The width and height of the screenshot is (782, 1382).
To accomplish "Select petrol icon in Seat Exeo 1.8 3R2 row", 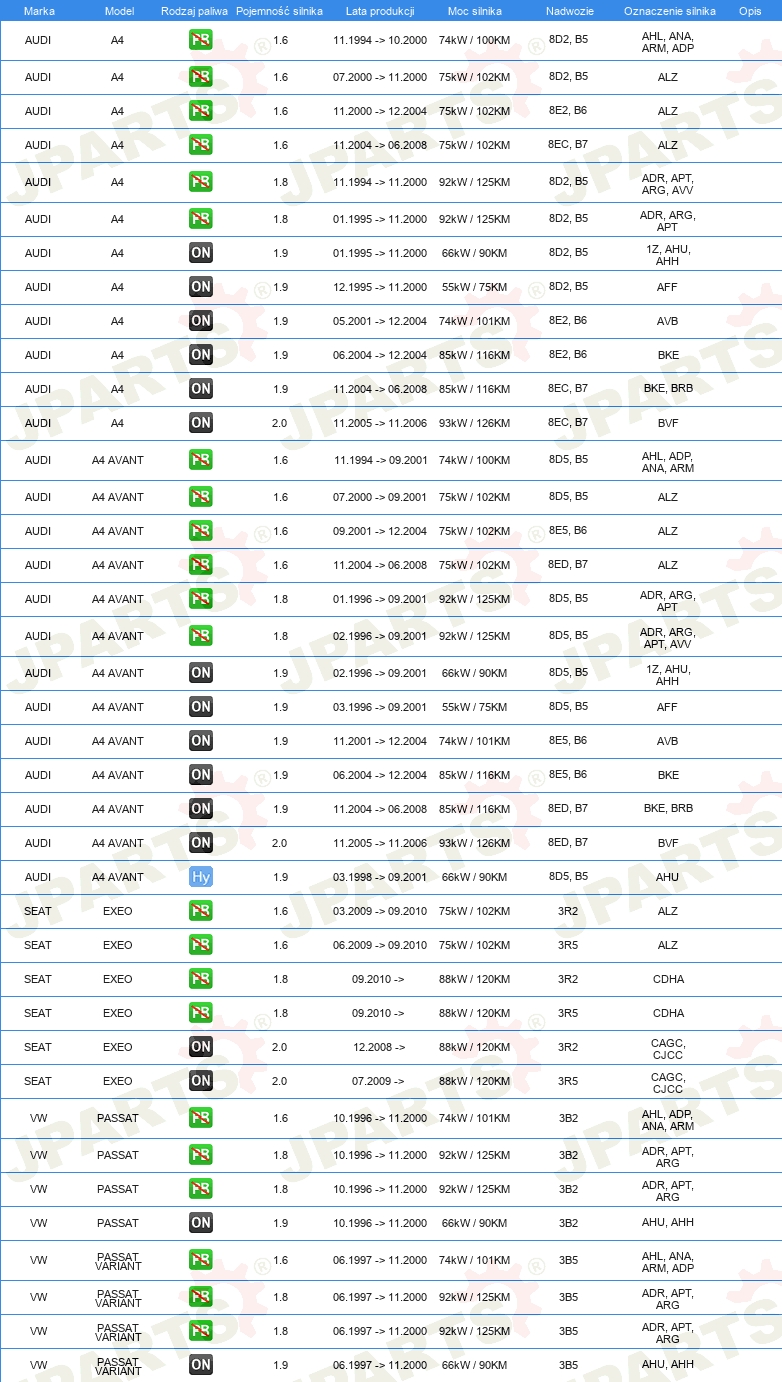I will 201,979.
